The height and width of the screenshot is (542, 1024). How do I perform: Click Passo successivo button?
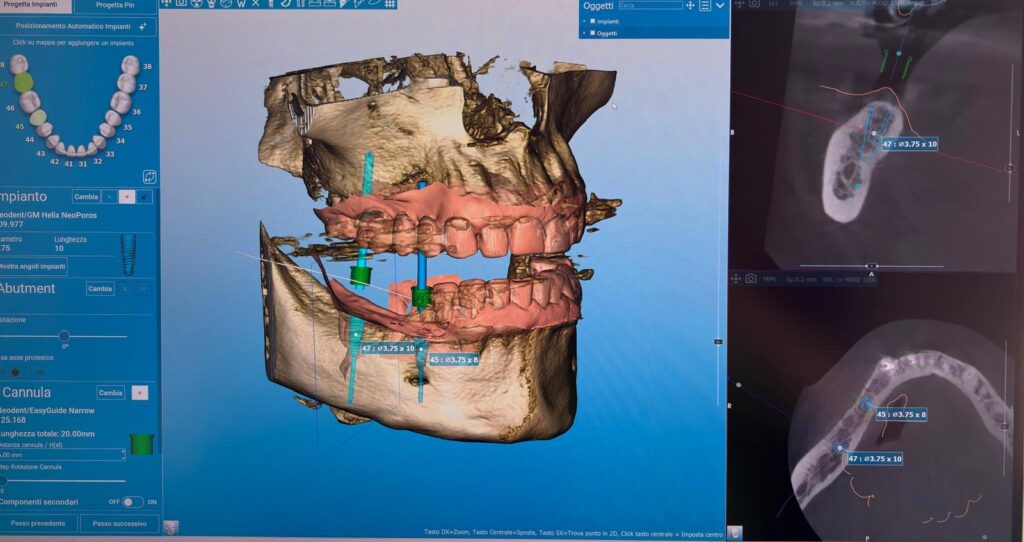click(x=119, y=523)
